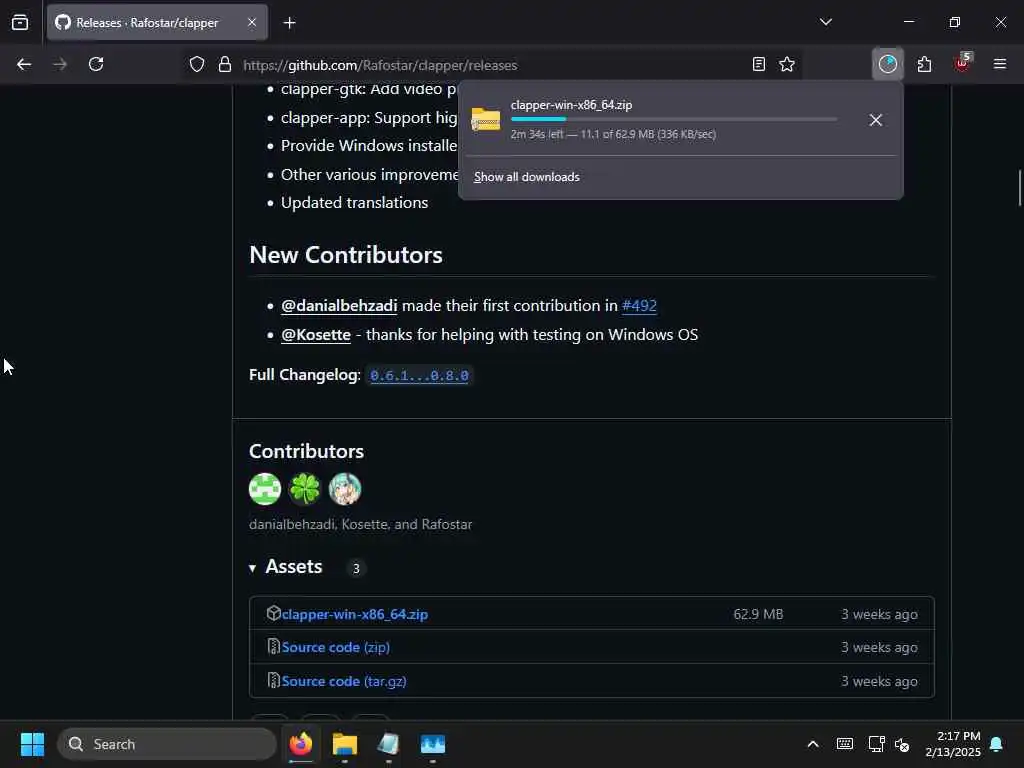
Task: Open the 0.6.1...0.8.0 changelog link
Action: point(419,376)
